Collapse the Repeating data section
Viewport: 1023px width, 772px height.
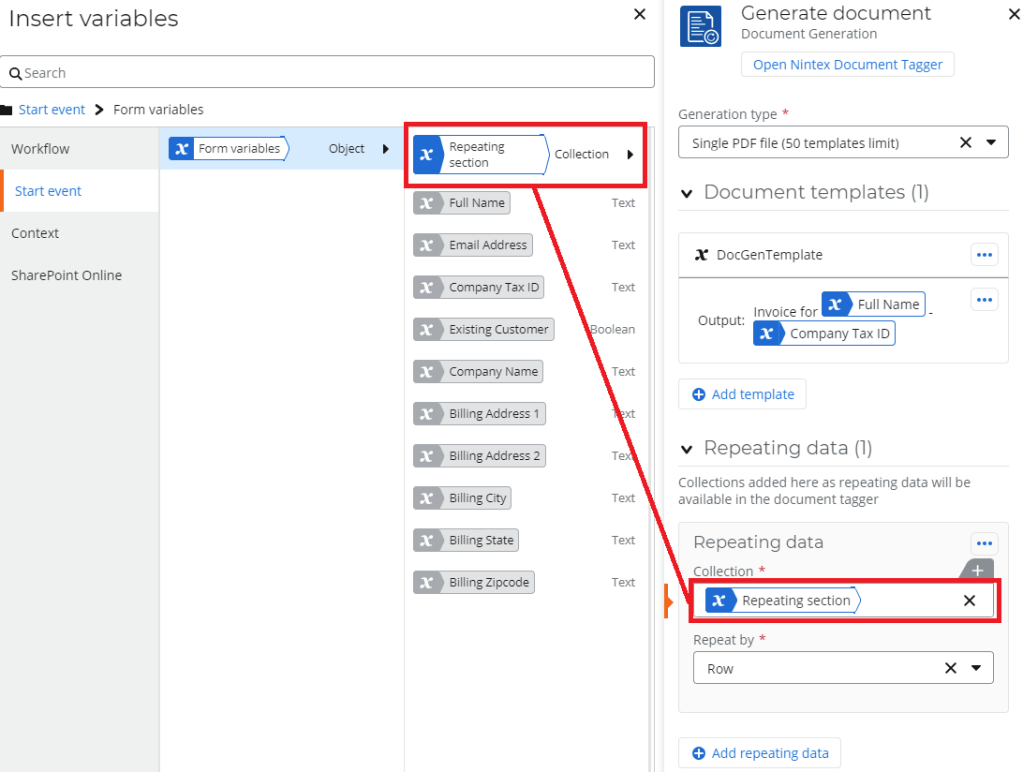687,449
